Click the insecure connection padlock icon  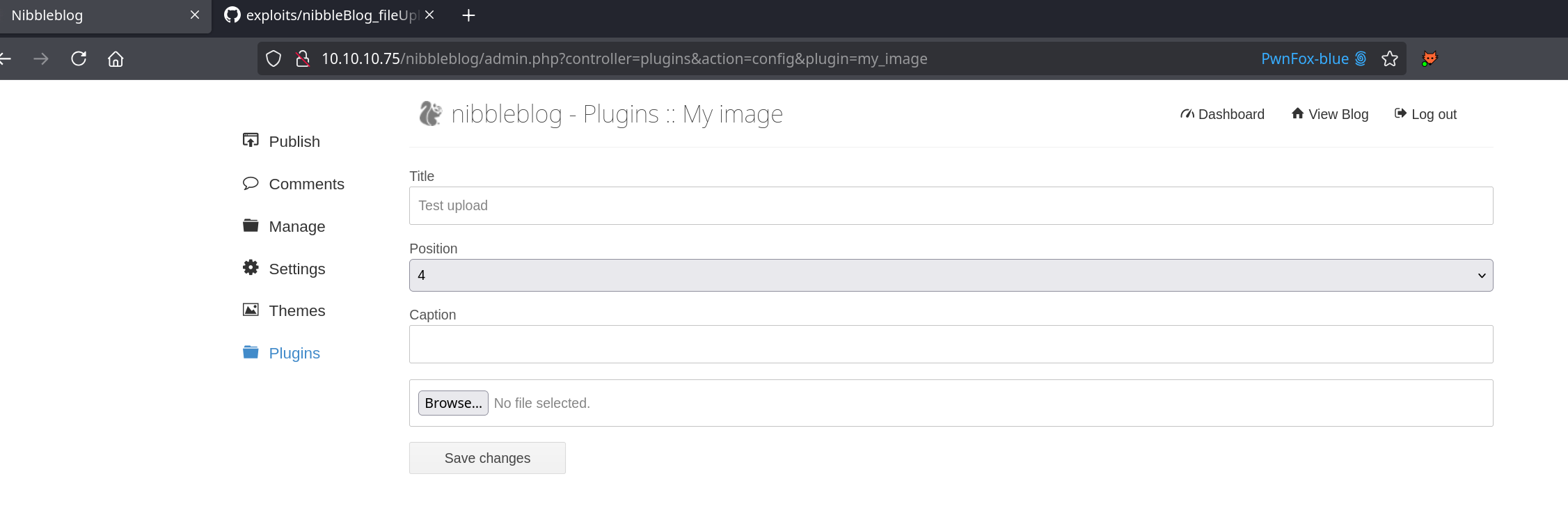(x=302, y=58)
